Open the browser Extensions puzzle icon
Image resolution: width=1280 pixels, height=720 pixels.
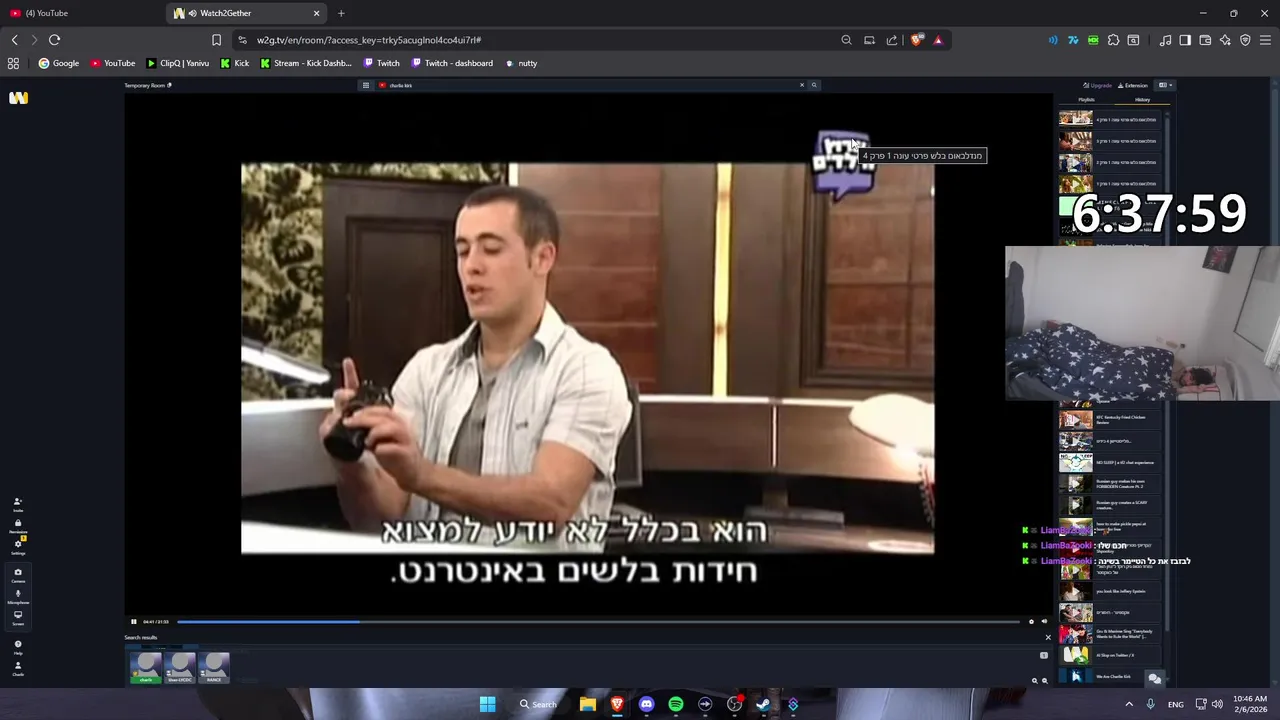pyautogui.click(x=1113, y=40)
